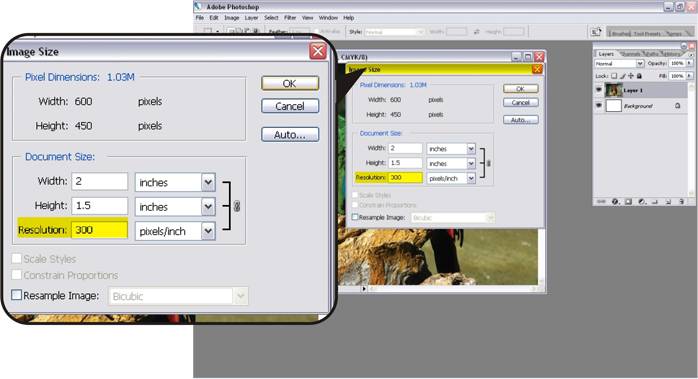Click the Cancel button in enlarged dialog
Image resolution: width=698 pixels, height=379 pixels.
pos(290,106)
